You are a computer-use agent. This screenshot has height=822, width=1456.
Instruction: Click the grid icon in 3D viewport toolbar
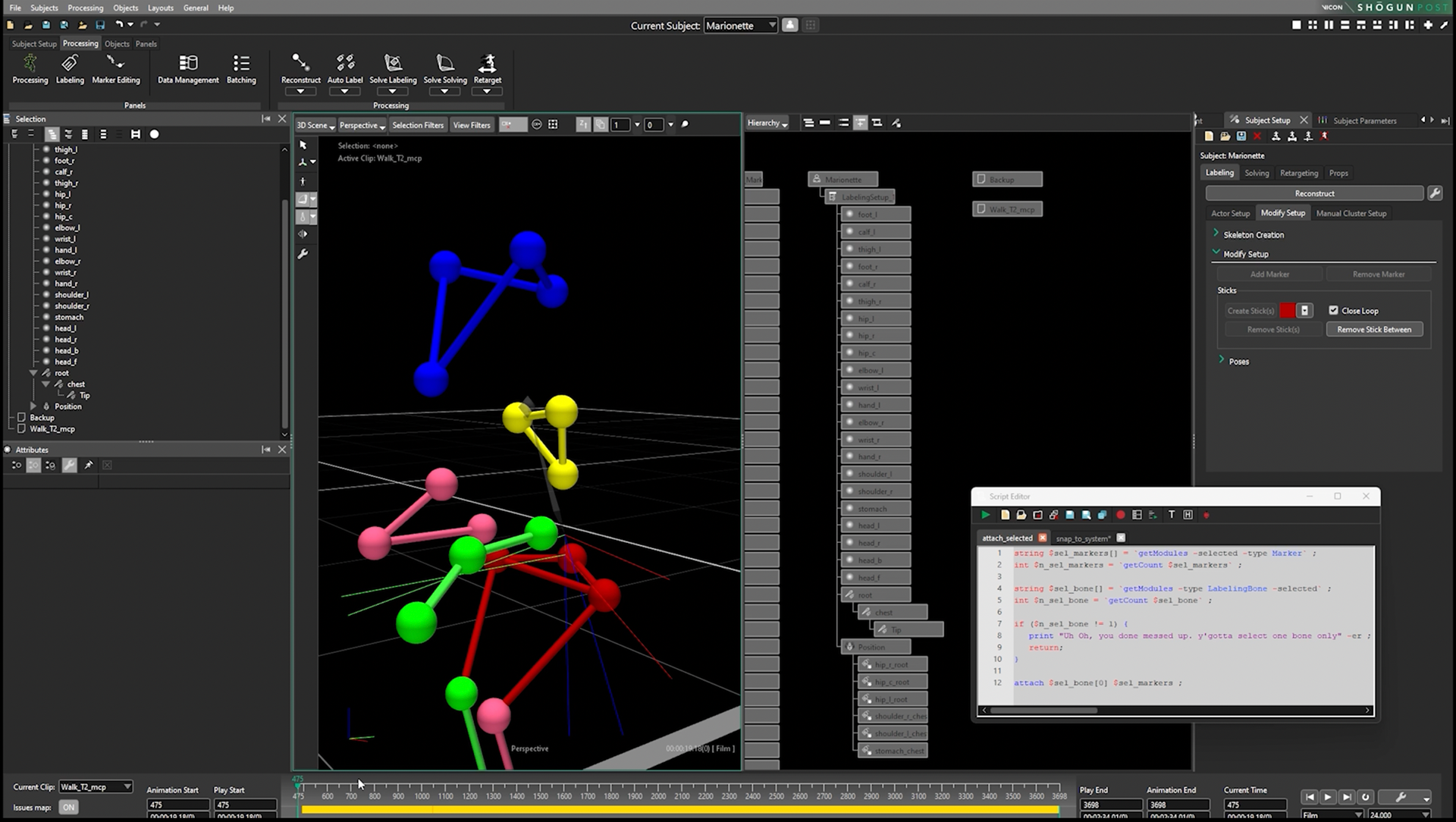click(553, 124)
